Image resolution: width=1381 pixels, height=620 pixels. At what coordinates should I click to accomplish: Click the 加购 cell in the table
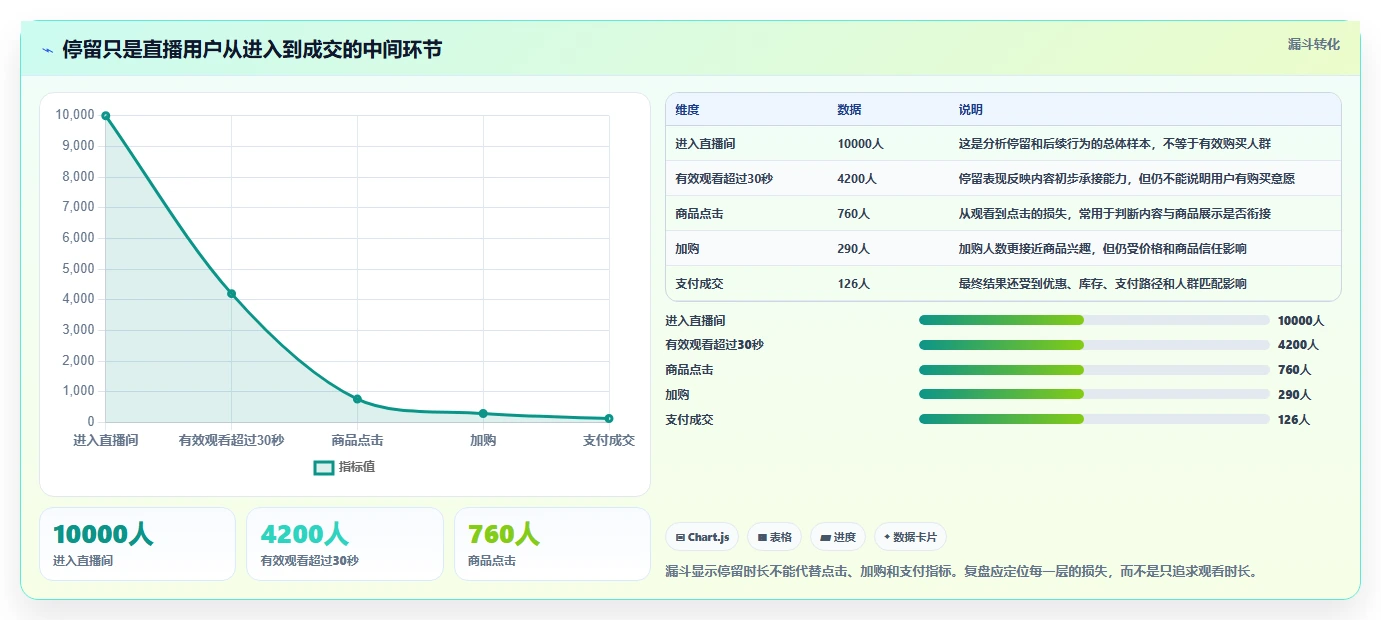[x=687, y=249]
